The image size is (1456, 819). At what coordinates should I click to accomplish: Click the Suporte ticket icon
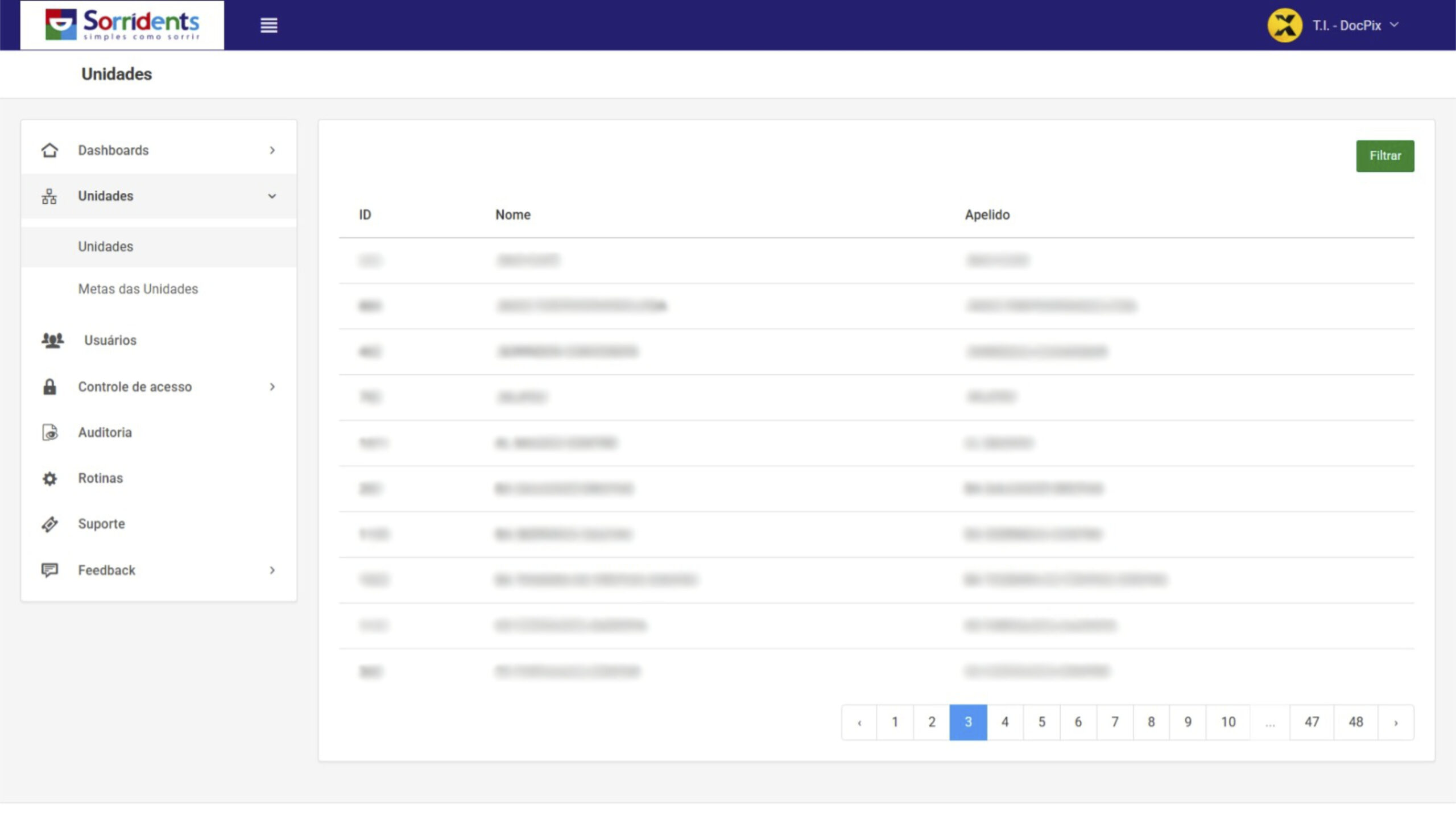(x=49, y=524)
